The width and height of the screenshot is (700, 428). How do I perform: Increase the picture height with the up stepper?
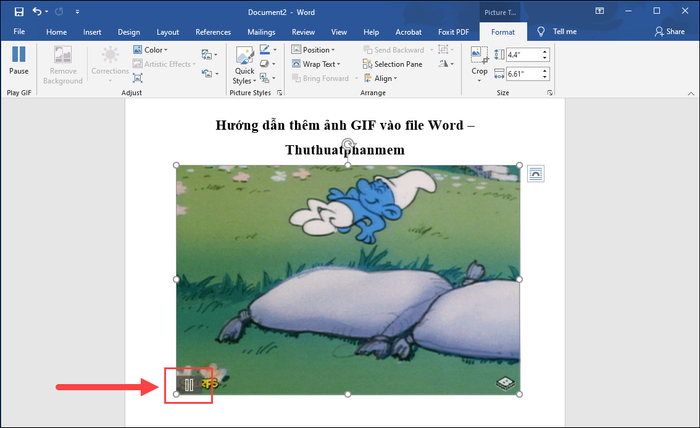[545, 52]
